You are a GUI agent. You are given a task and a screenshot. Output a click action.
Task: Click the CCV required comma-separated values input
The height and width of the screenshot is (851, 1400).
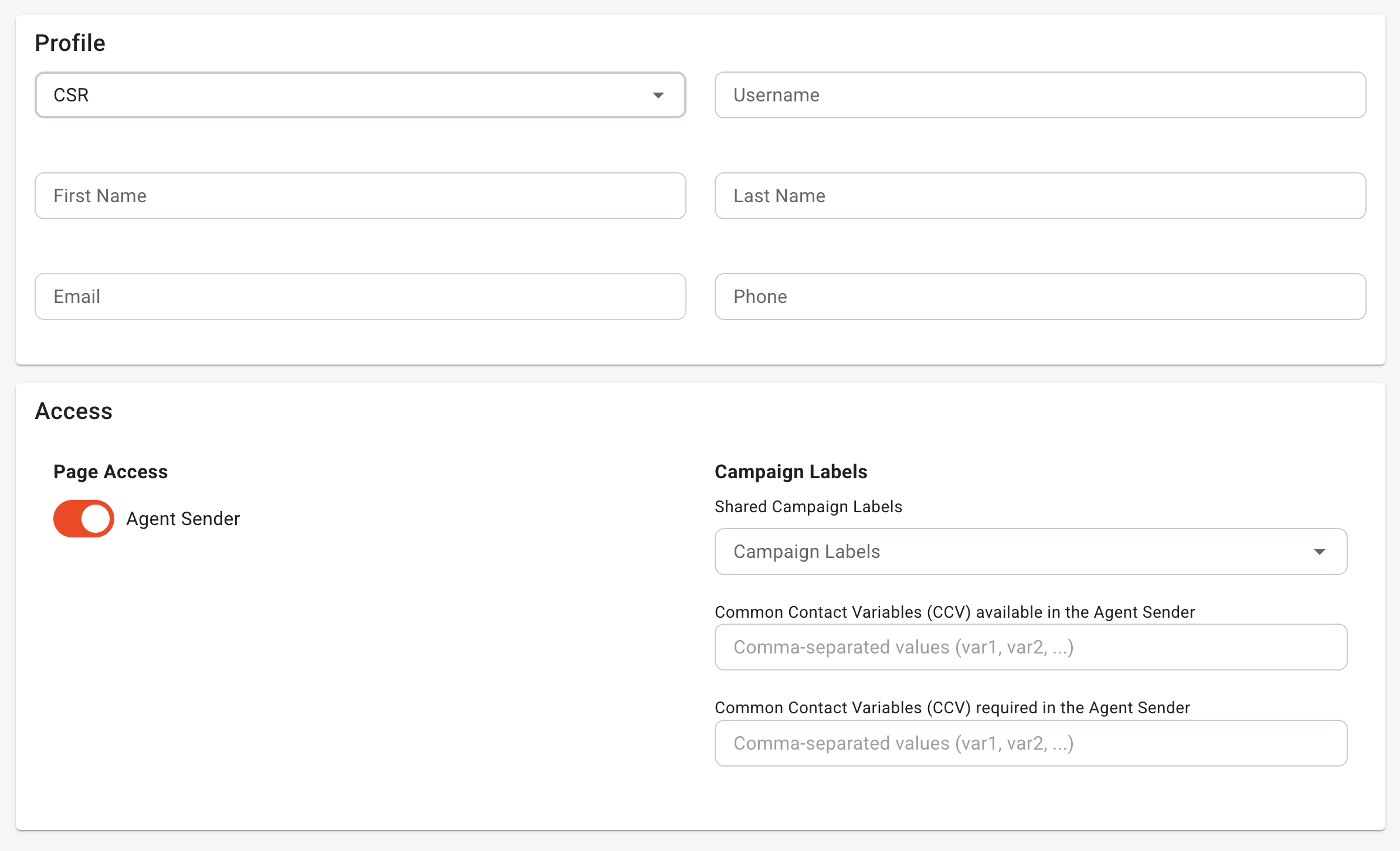coord(1031,743)
